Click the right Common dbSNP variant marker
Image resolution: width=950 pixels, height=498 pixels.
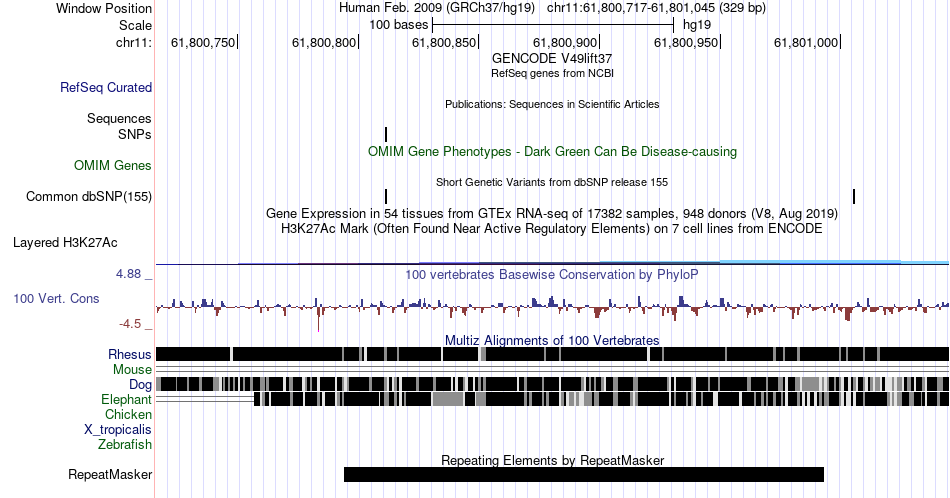tap(854, 196)
